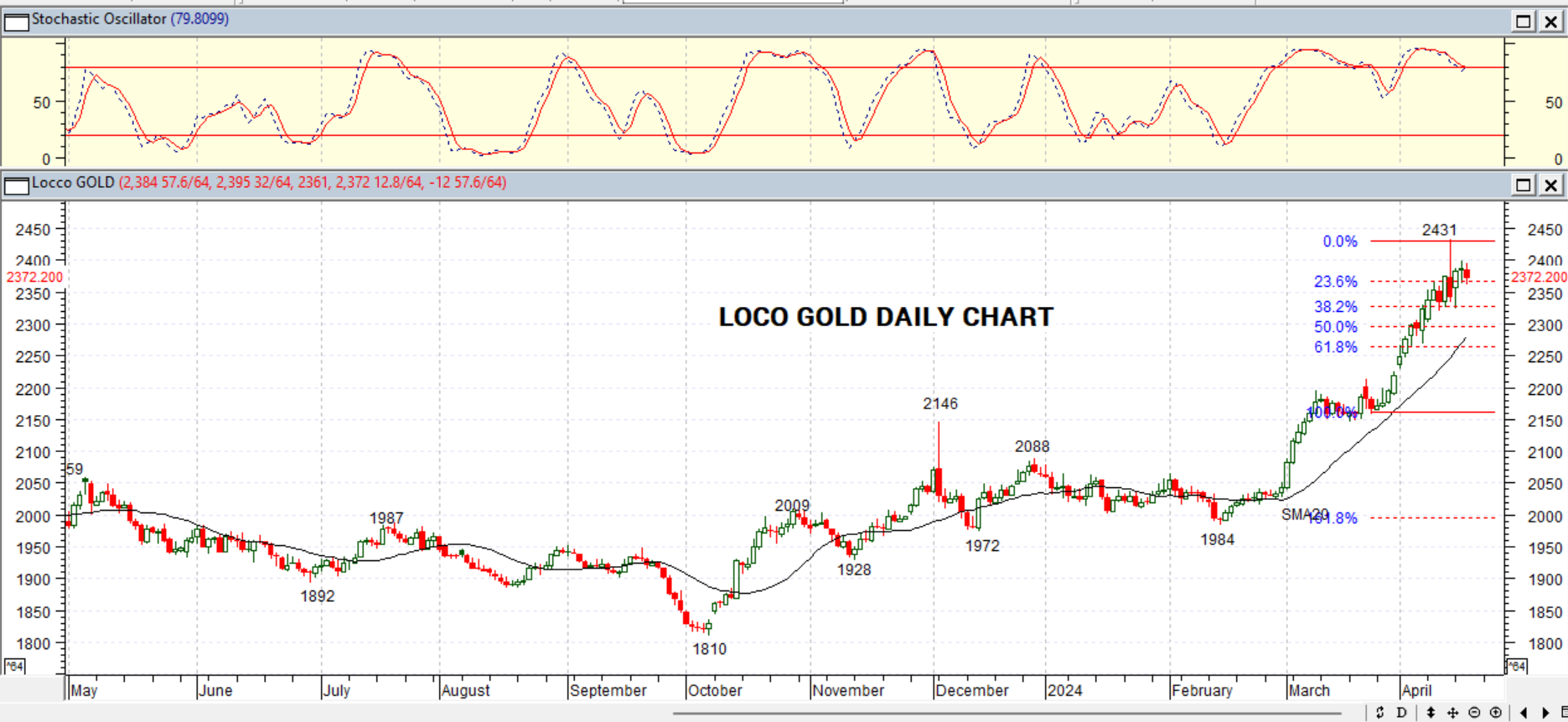Click the 0.0% Fibonacci level label
This screenshot has height=722, width=1568.
tap(1340, 242)
